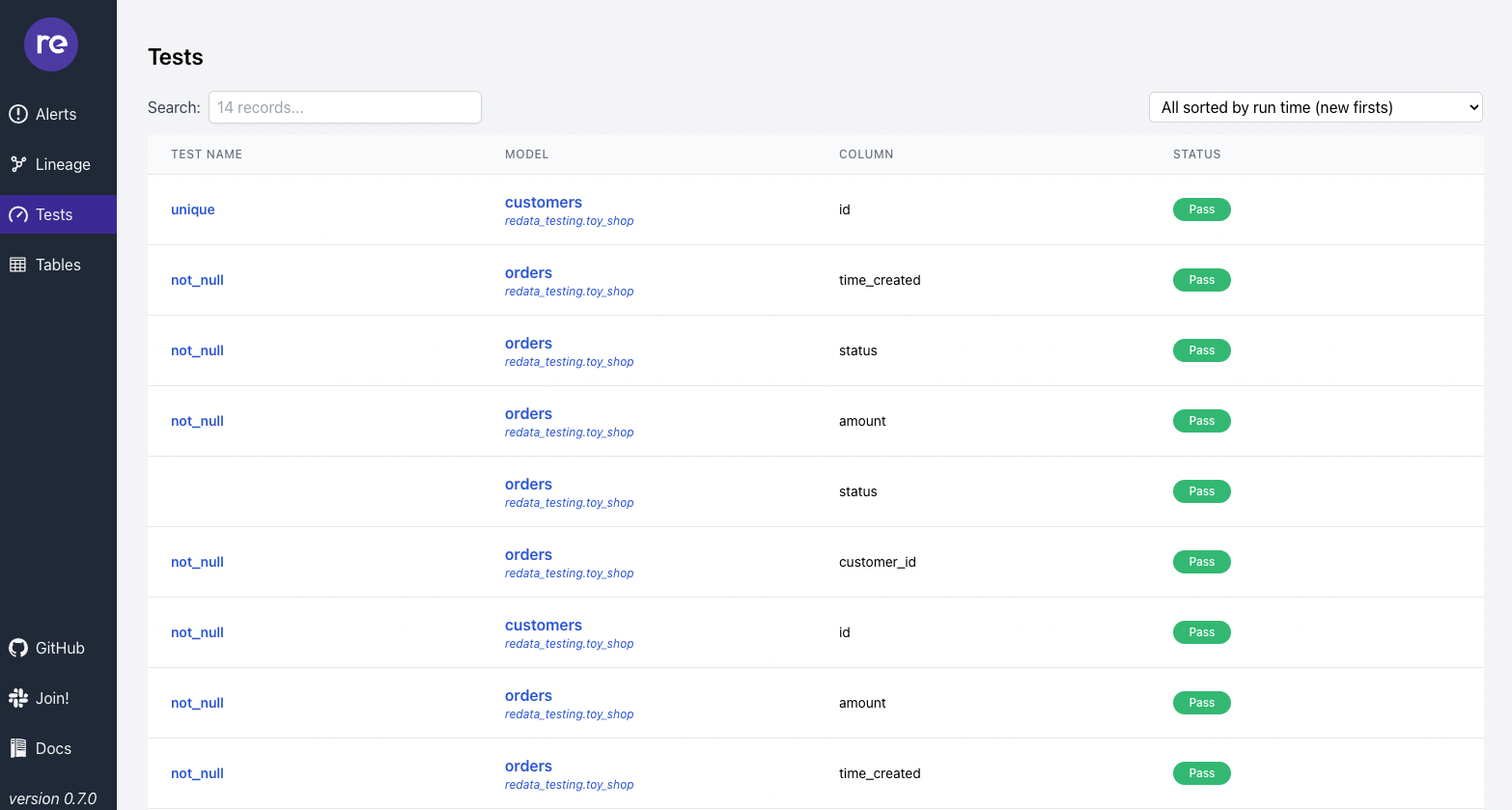The image size is (1512, 810).
Task: Open the GitHub link in sidebar
Action: (x=58, y=648)
